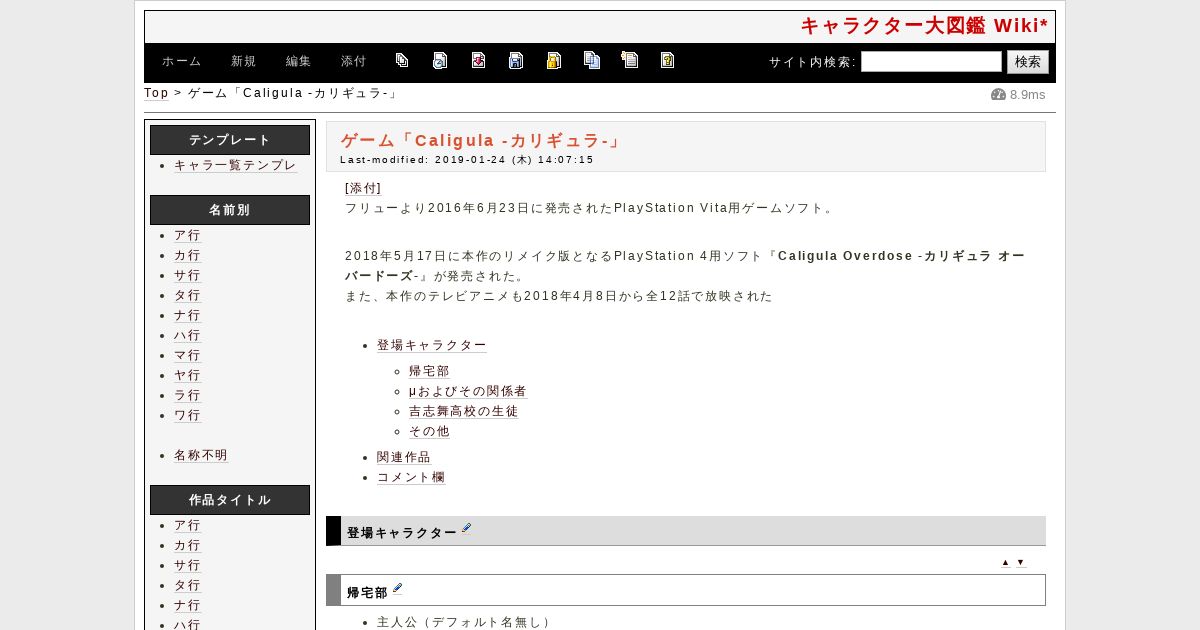Click the page title ゲーム「Caligula -カリギュラ-」
Screen dimensions: 1200x630
481,141
